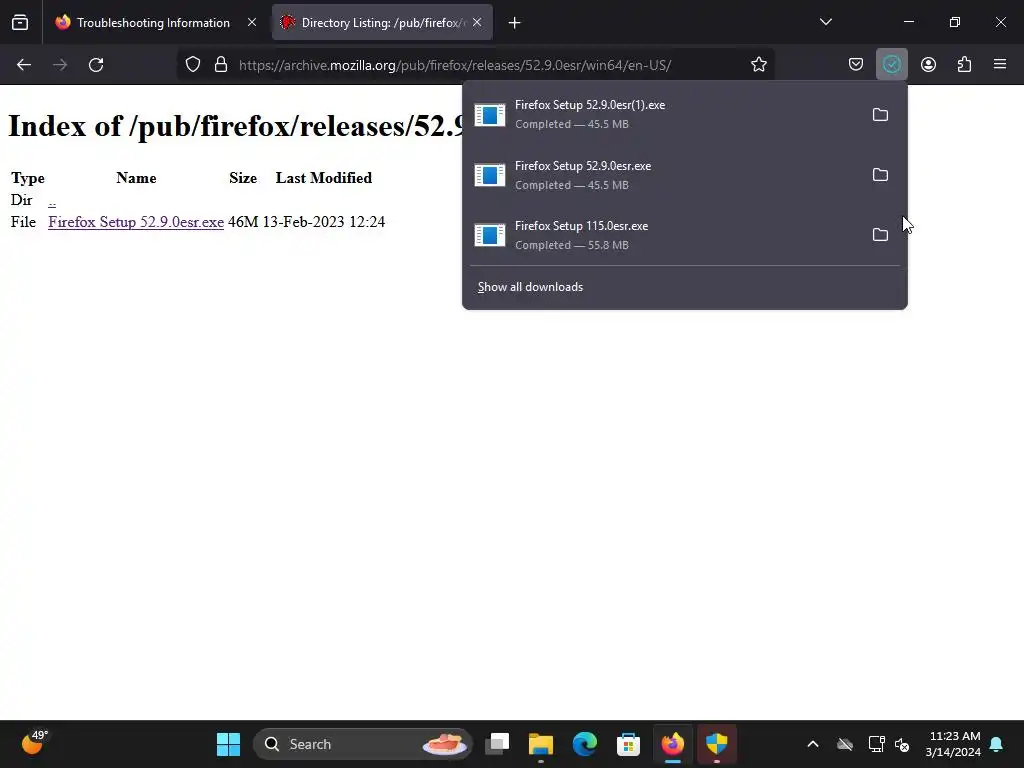View site security padlock info

[221, 65]
